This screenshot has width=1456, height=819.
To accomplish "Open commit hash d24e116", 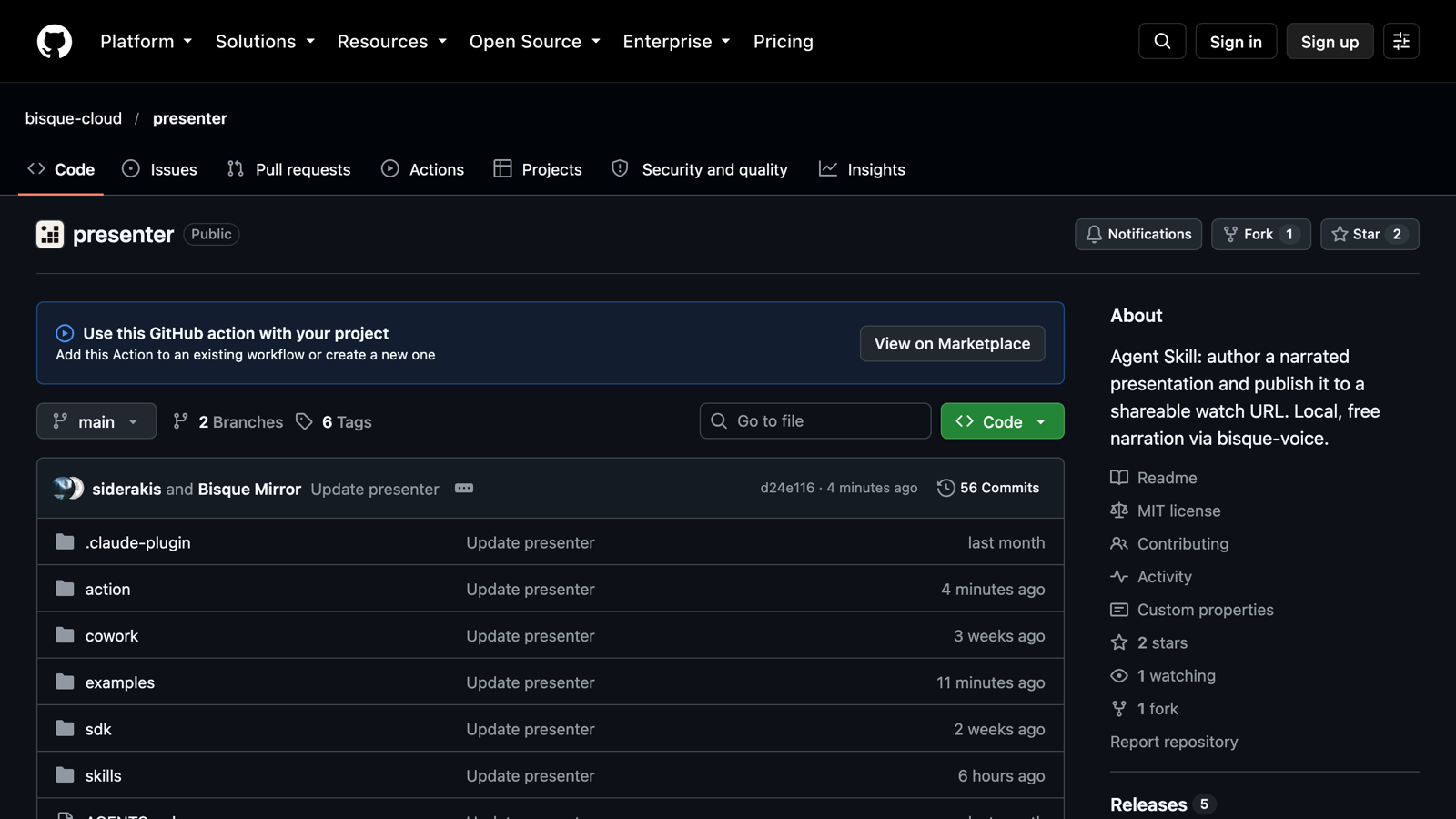I will (x=787, y=488).
